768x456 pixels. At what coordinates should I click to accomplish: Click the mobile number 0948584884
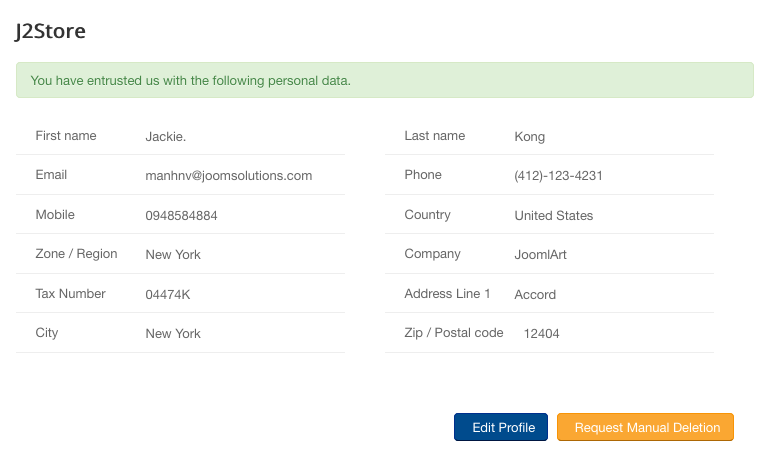tap(181, 215)
